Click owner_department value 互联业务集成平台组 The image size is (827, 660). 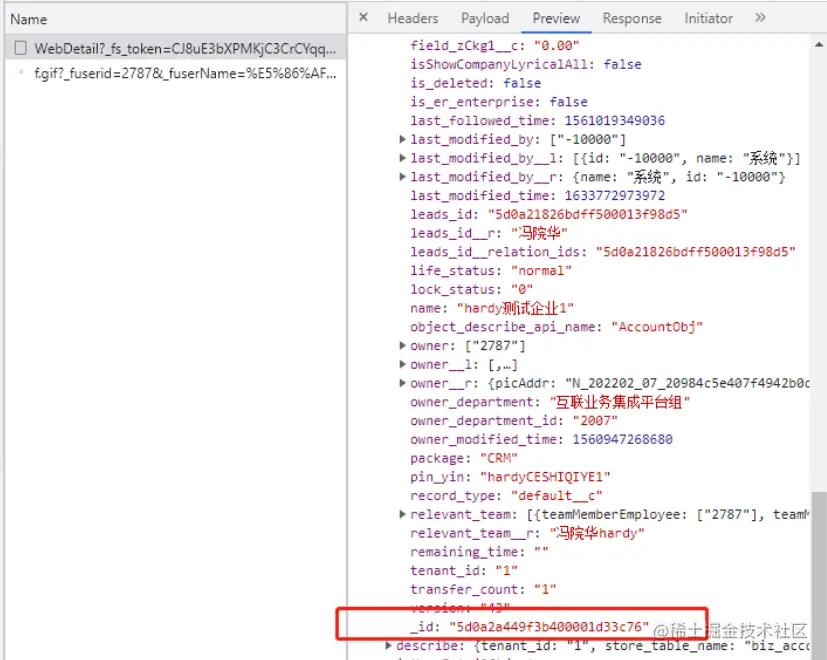click(x=620, y=402)
